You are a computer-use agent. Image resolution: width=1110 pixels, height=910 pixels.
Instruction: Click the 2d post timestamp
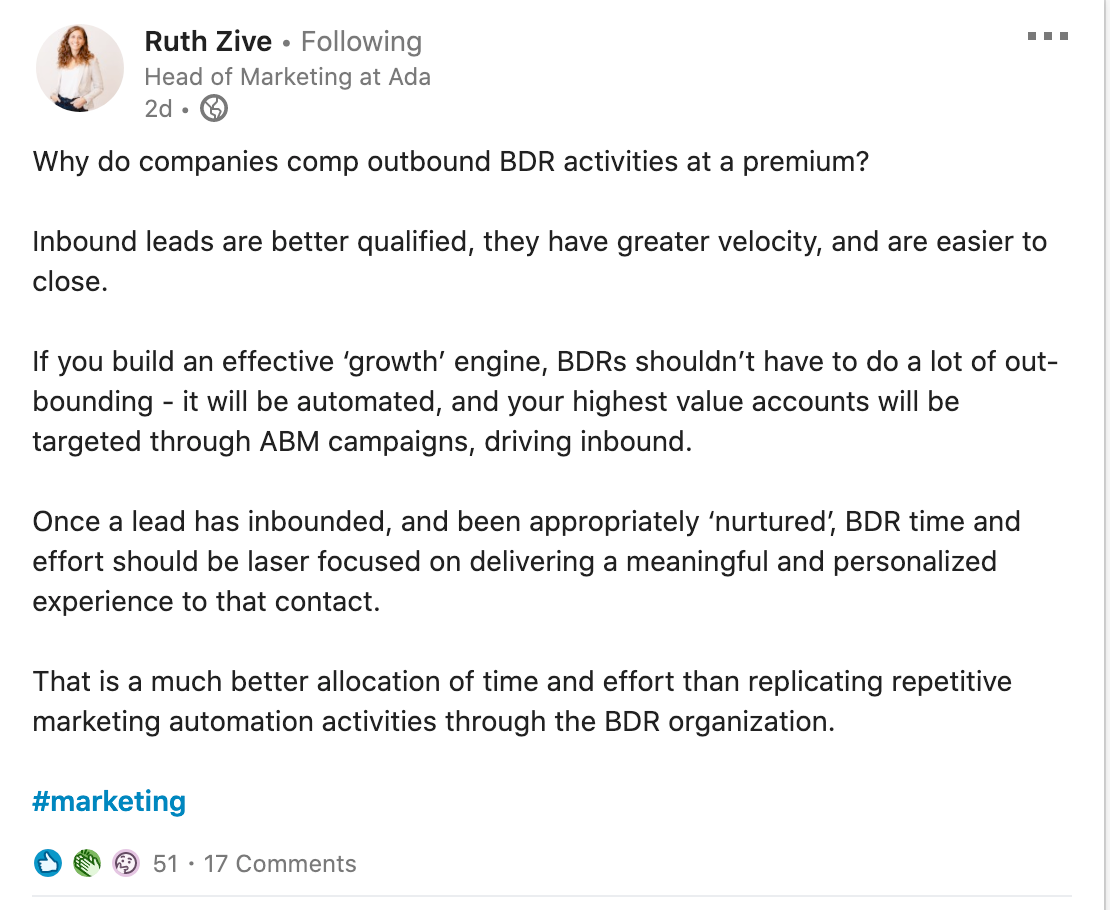click(x=159, y=109)
